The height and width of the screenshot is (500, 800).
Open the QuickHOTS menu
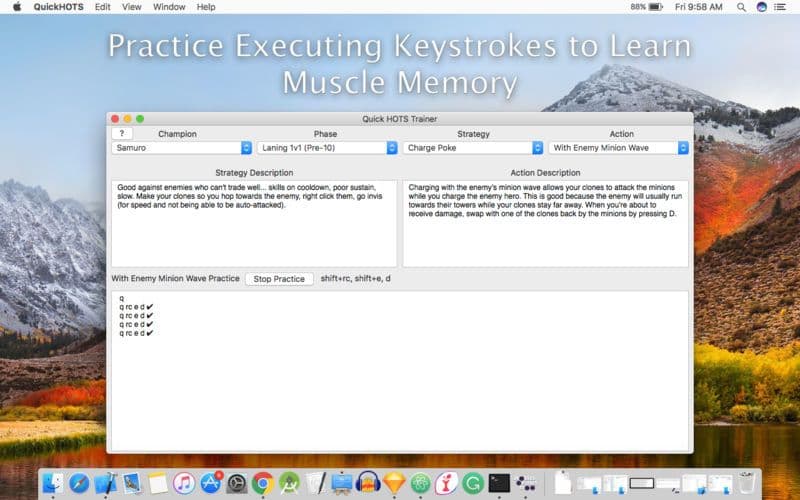tap(59, 7)
